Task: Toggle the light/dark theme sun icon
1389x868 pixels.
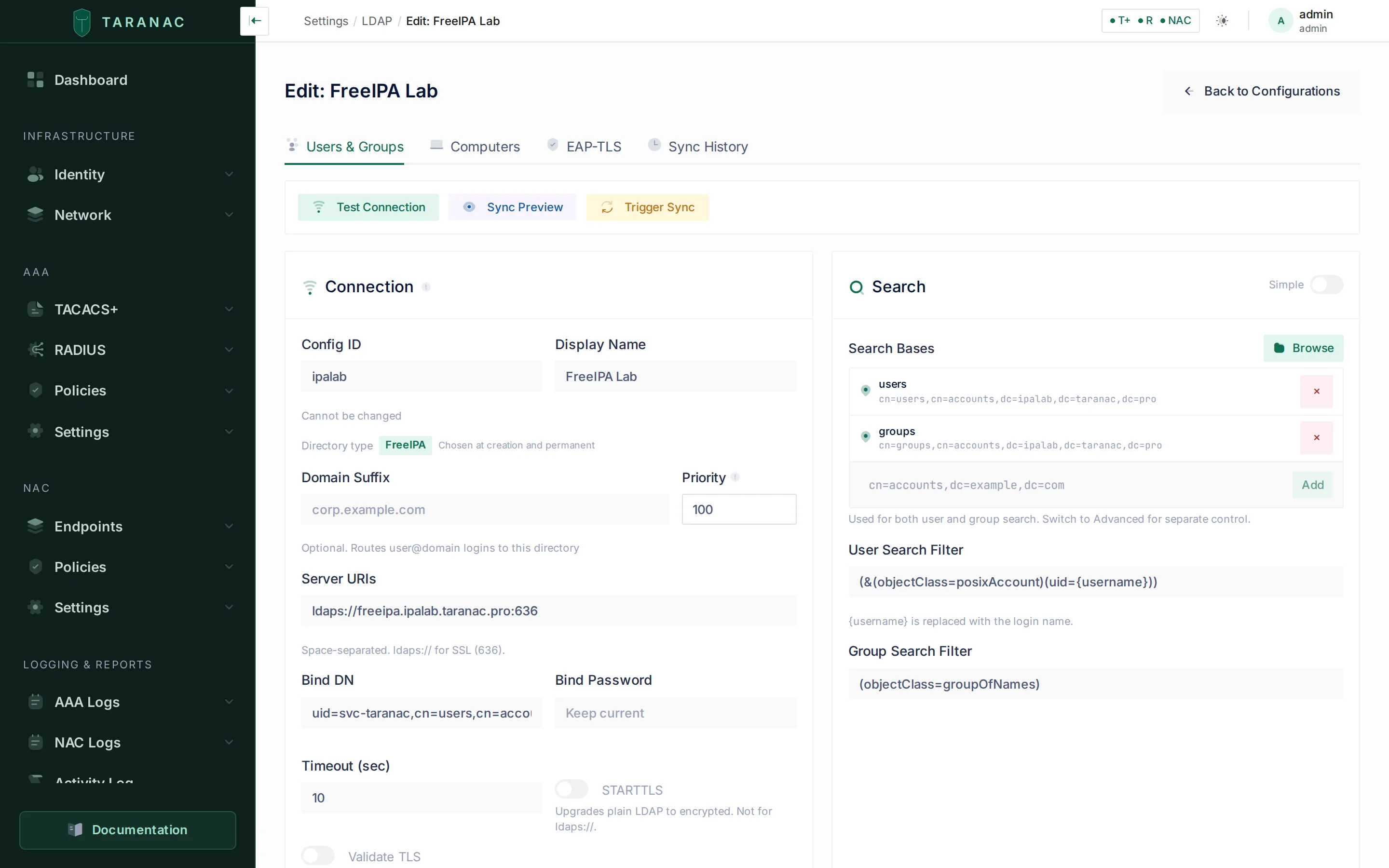Action: tap(1222, 21)
